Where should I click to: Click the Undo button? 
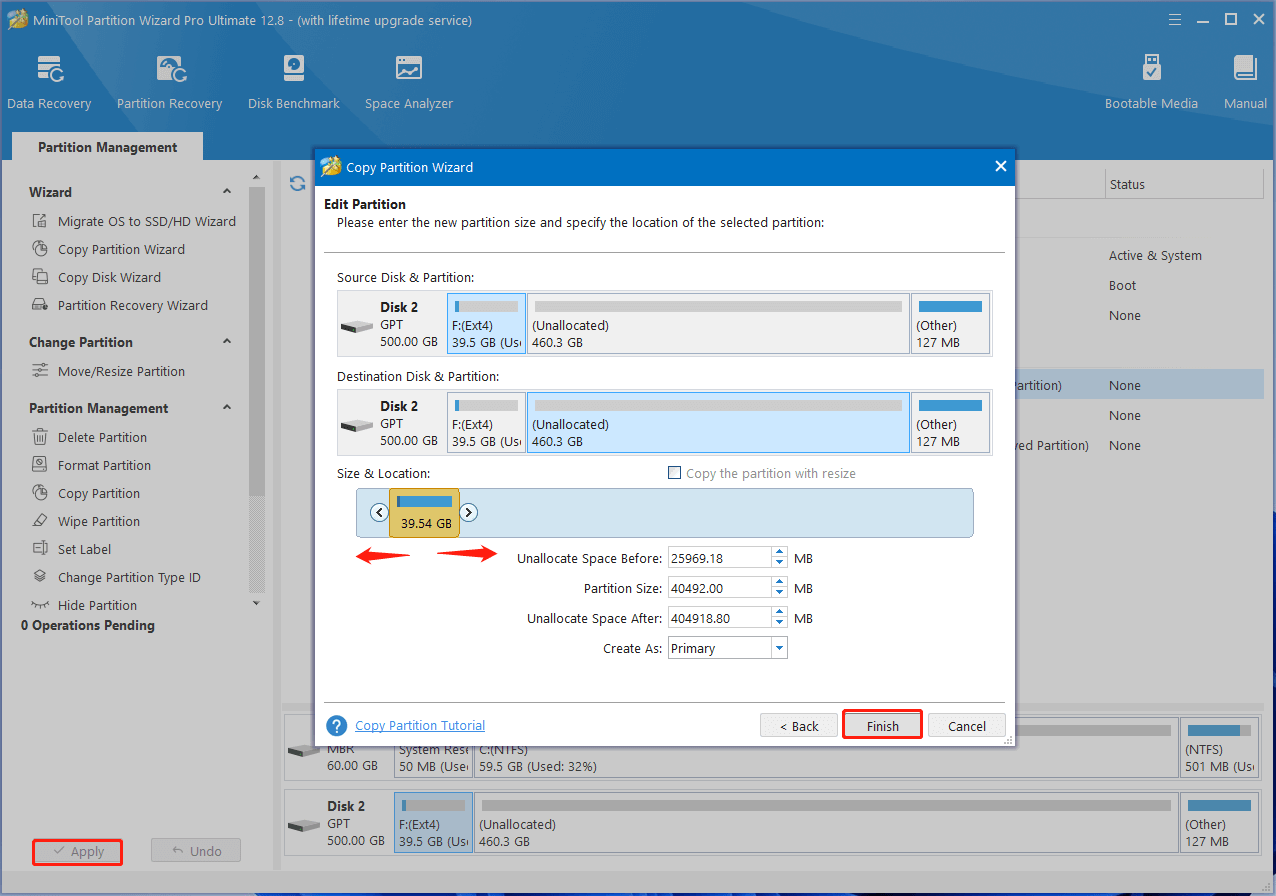pos(196,851)
